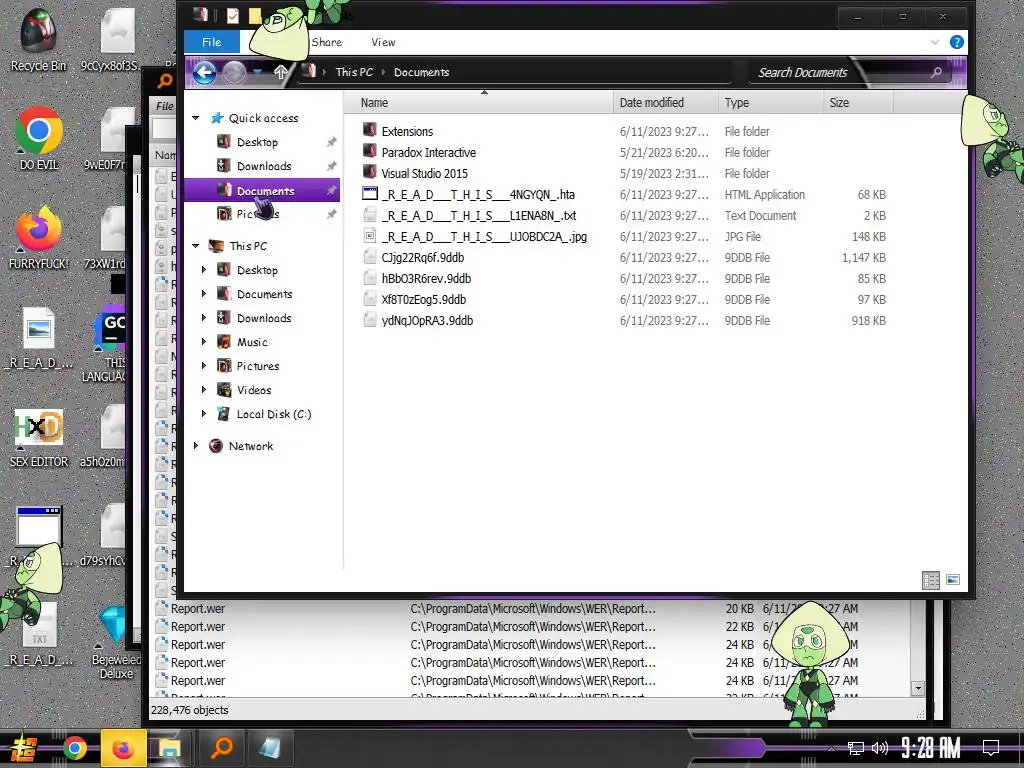This screenshot has width=1024, height=768.
Task: Collapse the Quick access tree node
Action: coord(195,118)
